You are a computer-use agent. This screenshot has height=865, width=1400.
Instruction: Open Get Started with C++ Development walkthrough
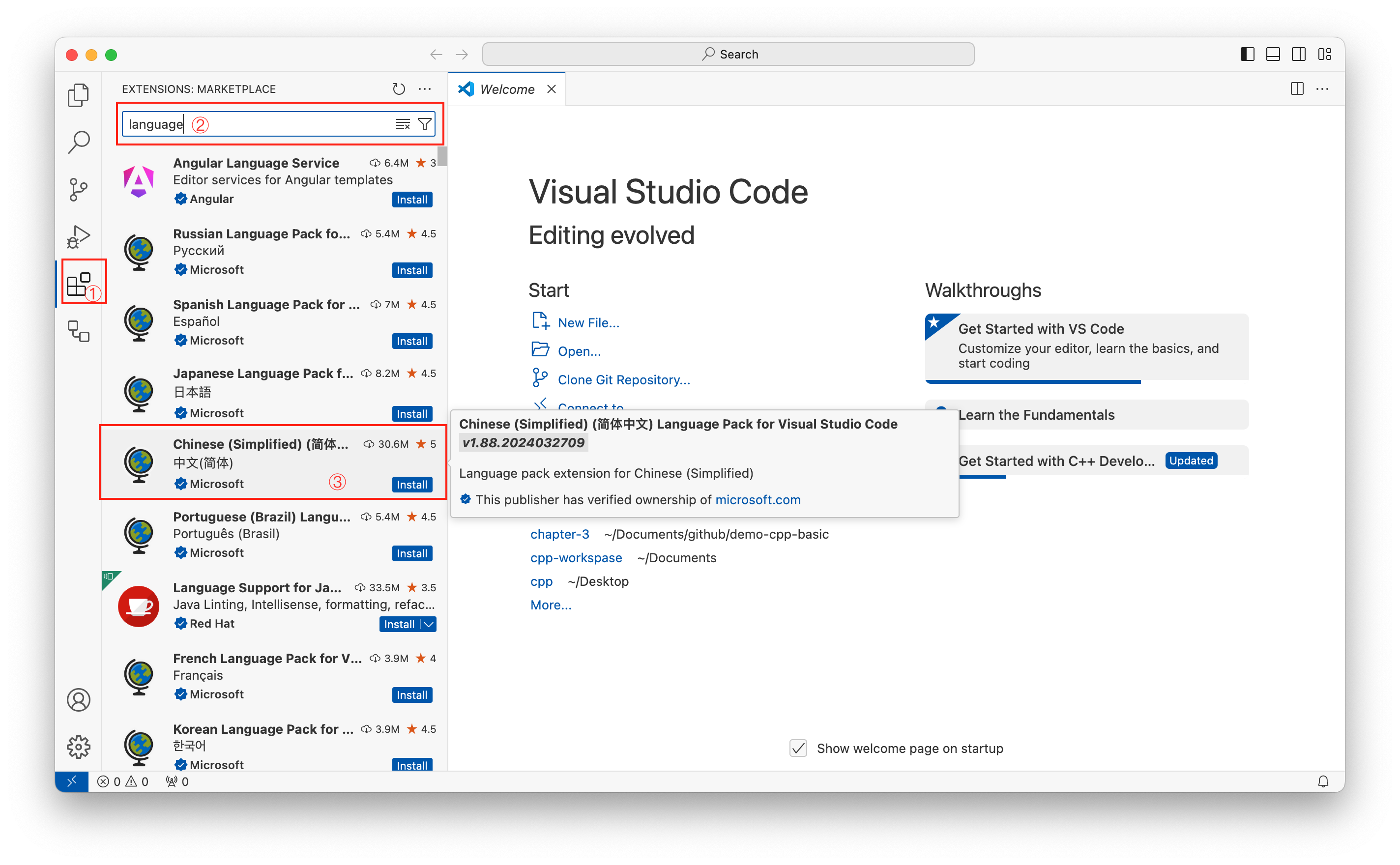coord(1104,461)
